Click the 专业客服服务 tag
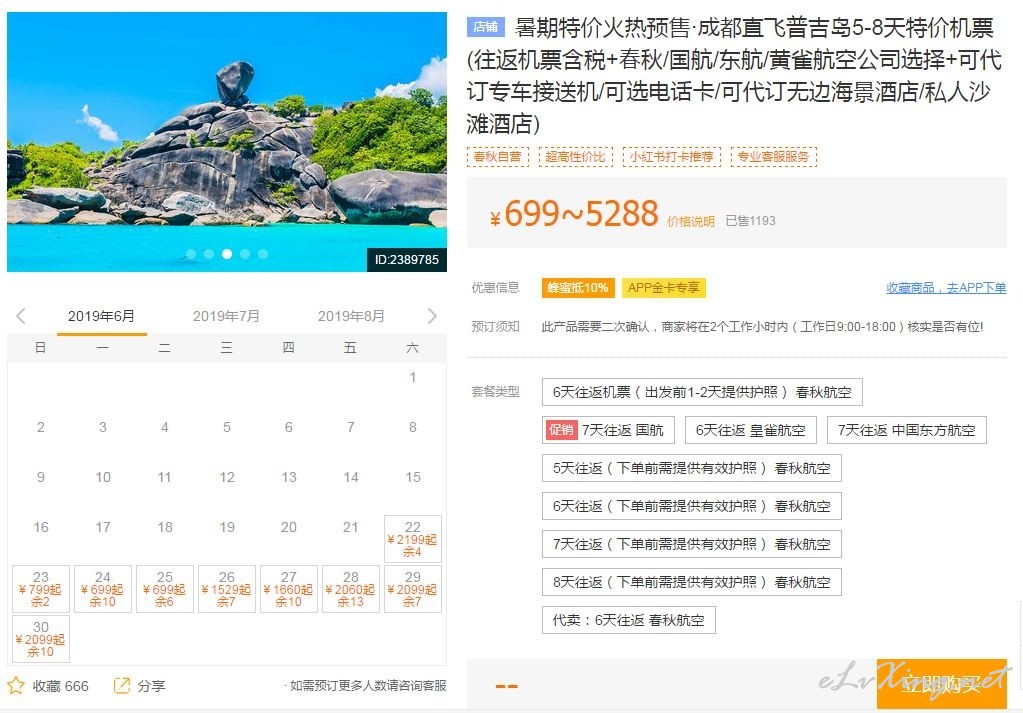Image resolution: width=1023 pixels, height=713 pixels. (773, 157)
